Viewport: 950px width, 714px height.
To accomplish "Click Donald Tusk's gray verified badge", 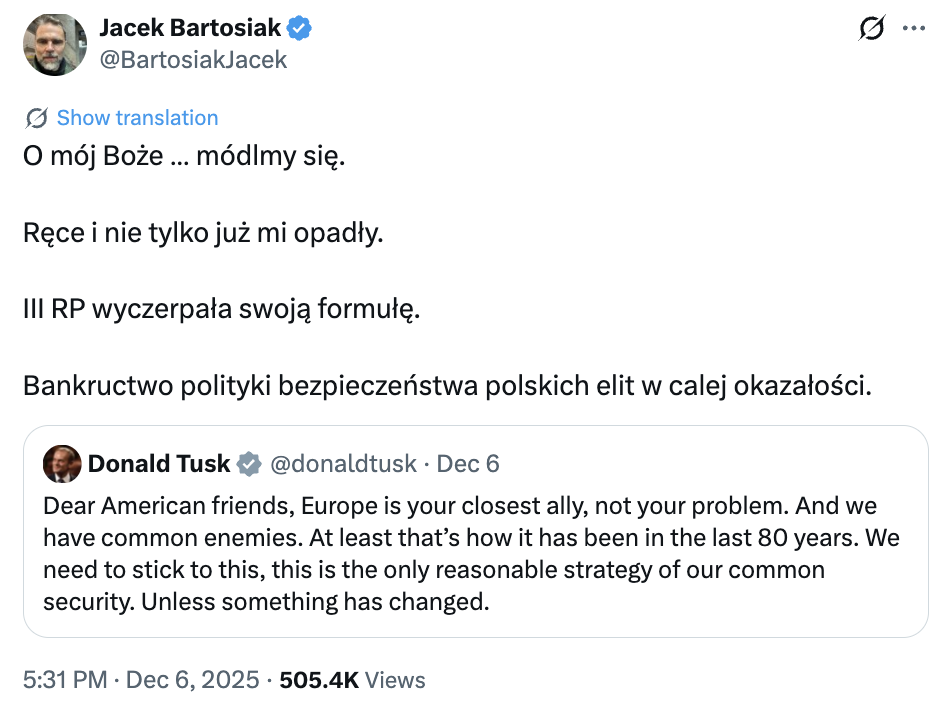I will point(248,464).
